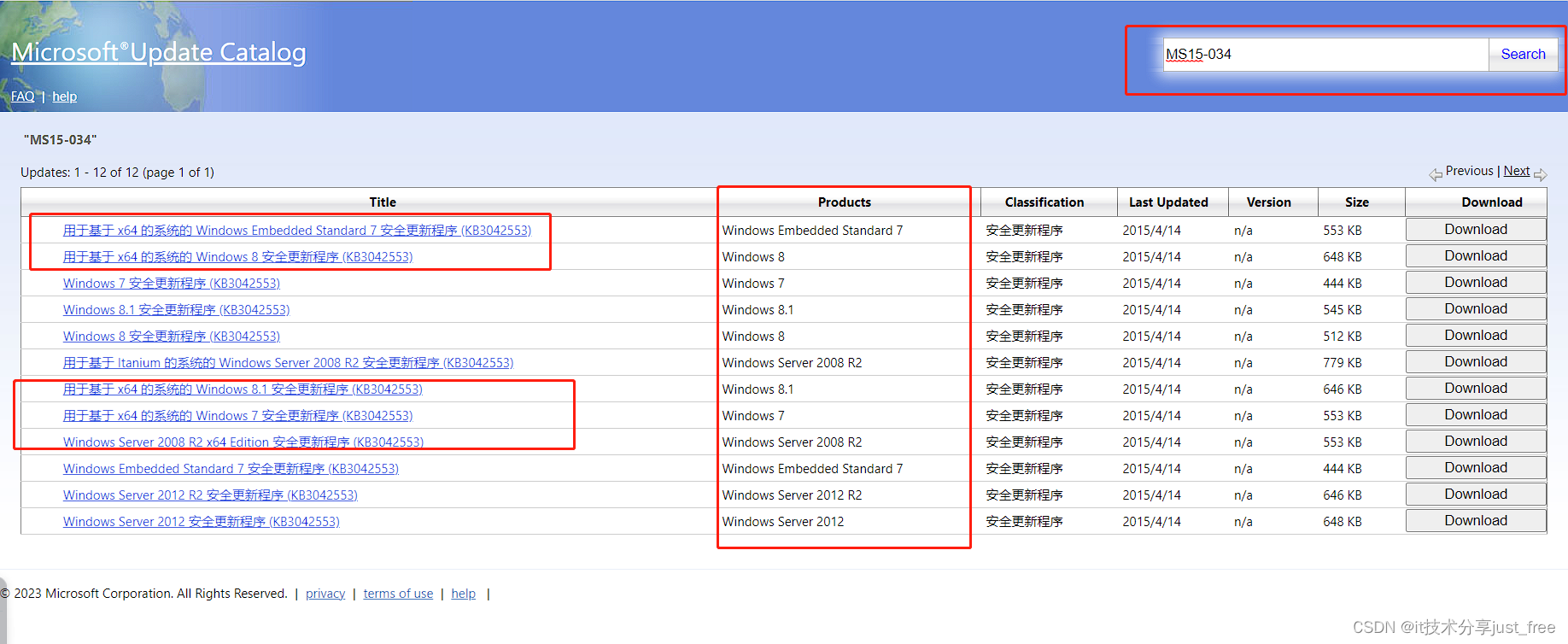Download the Windows 7 444 KB update

click(x=1476, y=283)
